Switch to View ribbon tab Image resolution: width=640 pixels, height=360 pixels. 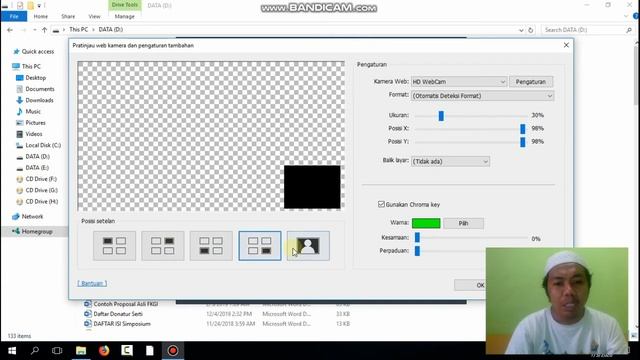(94, 16)
